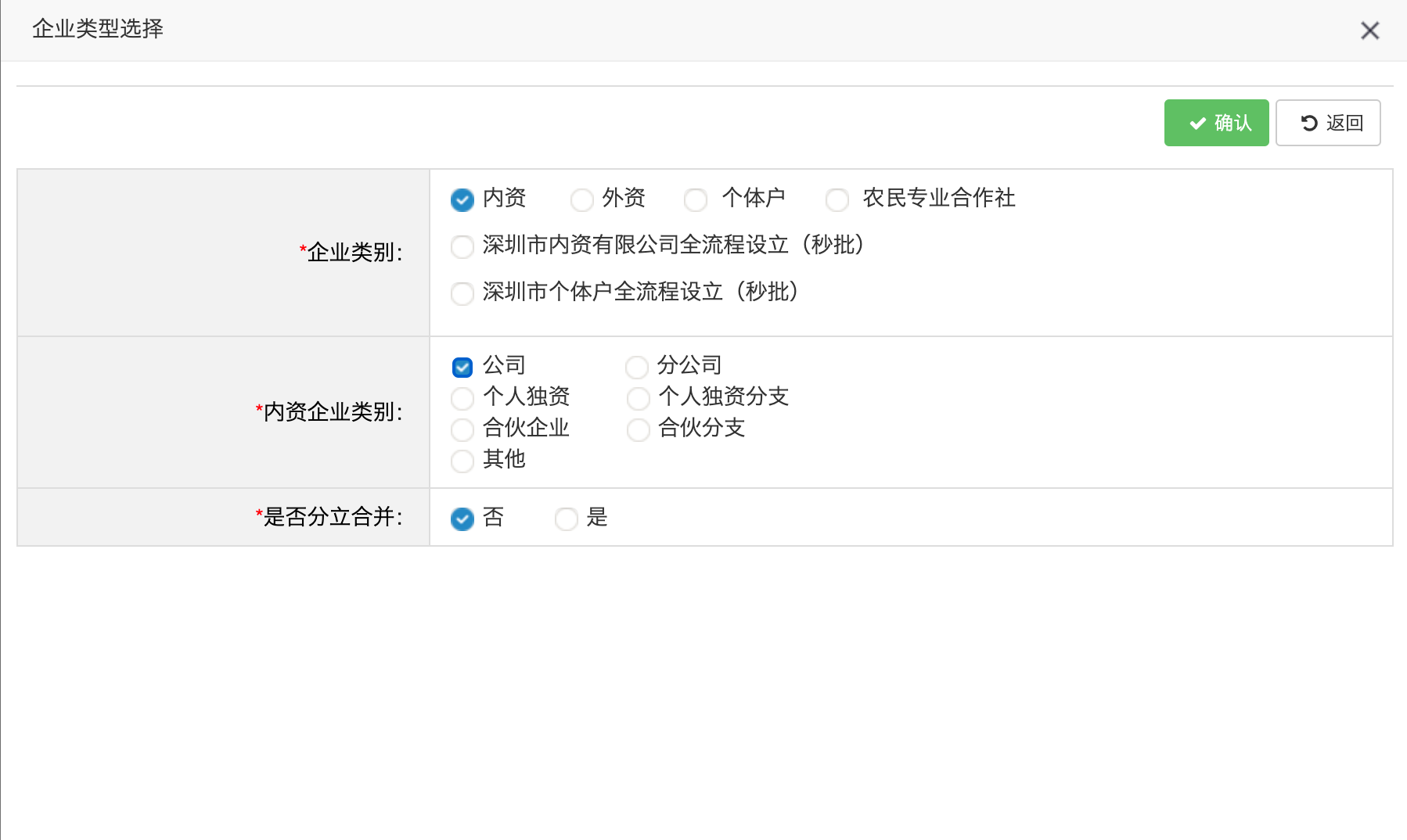Image resolution: width=1407 pixels, height=840 pixels.
Task: Click the 企业类型选择 dialog title
Action: click(98, 29)
